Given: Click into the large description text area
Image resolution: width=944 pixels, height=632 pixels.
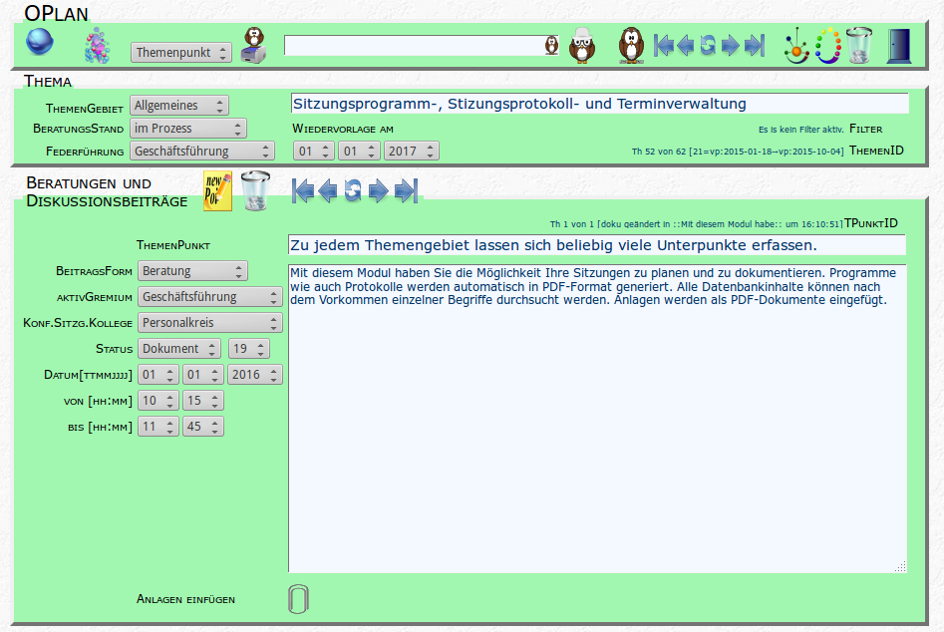Looking at the screenshot, I should point(597,430).
